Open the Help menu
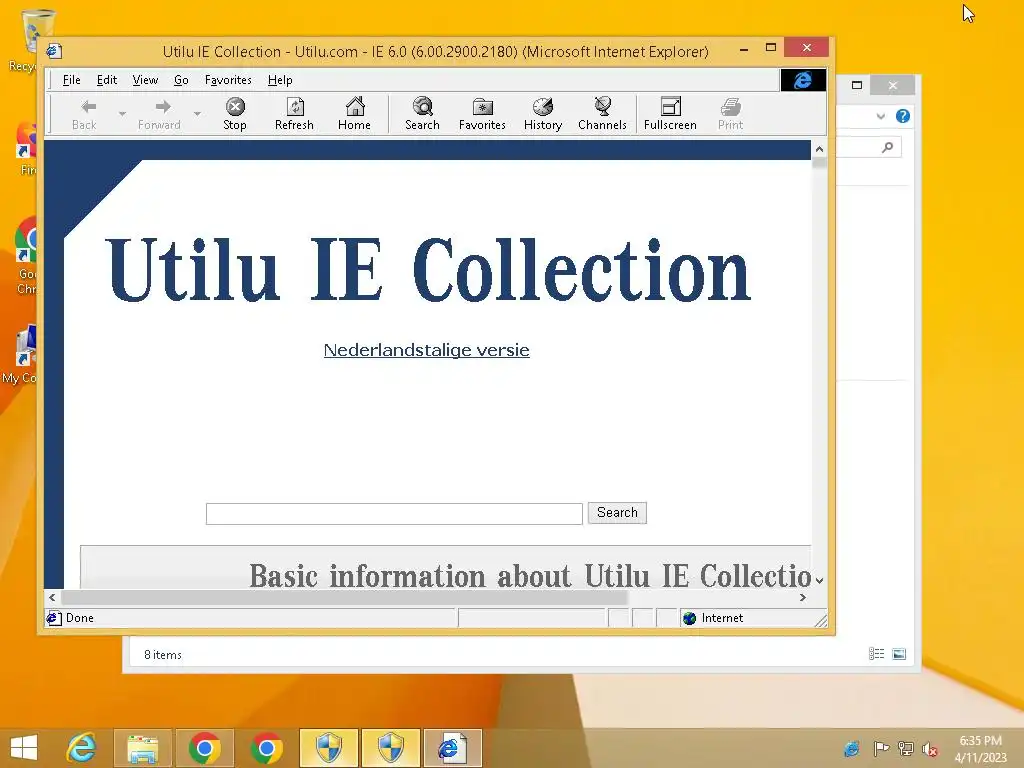Image resolution: width=1024 pixels, height=768 pixels. coord(280,80)
